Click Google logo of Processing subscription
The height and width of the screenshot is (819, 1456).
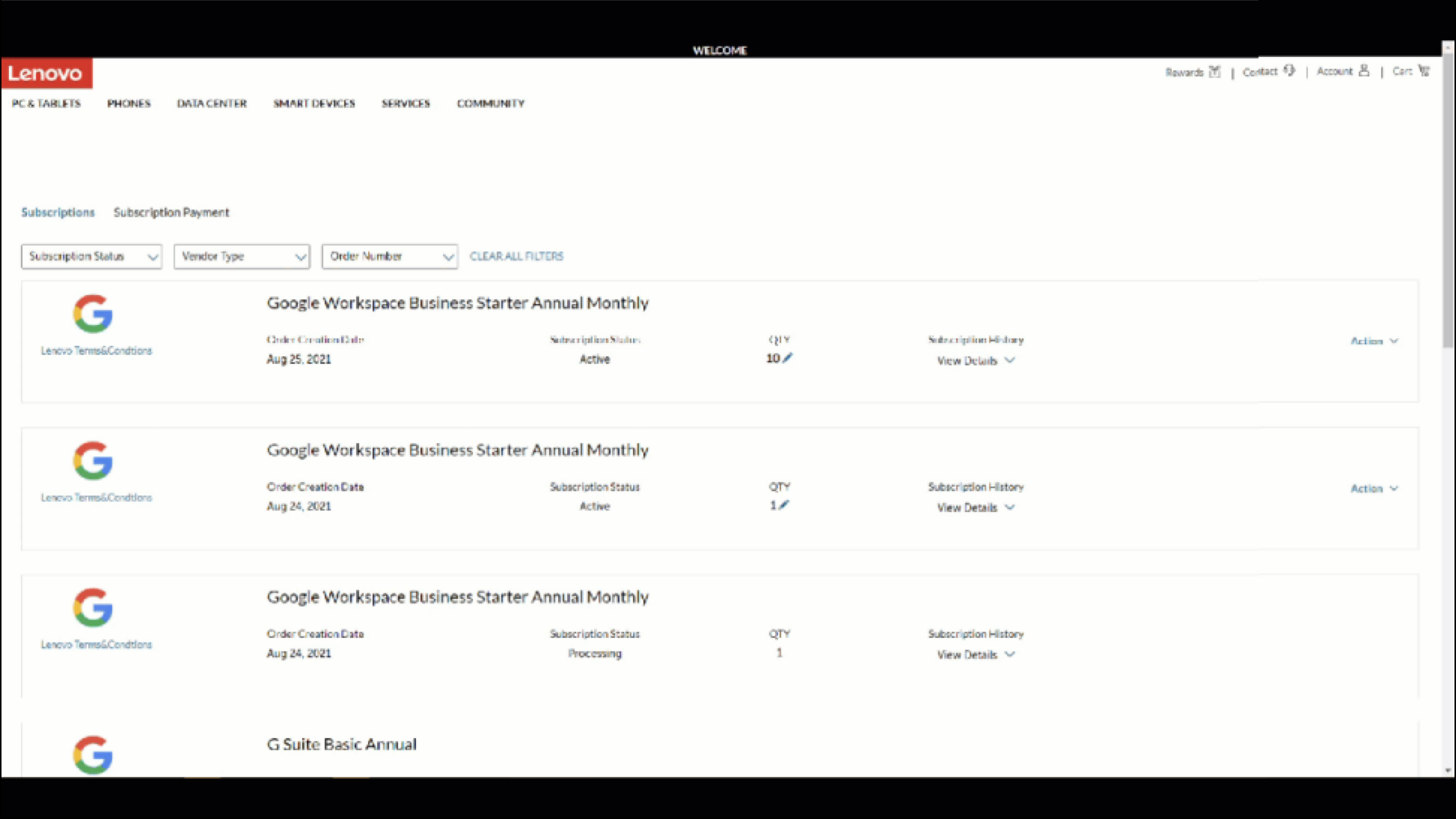pos(93,607)
